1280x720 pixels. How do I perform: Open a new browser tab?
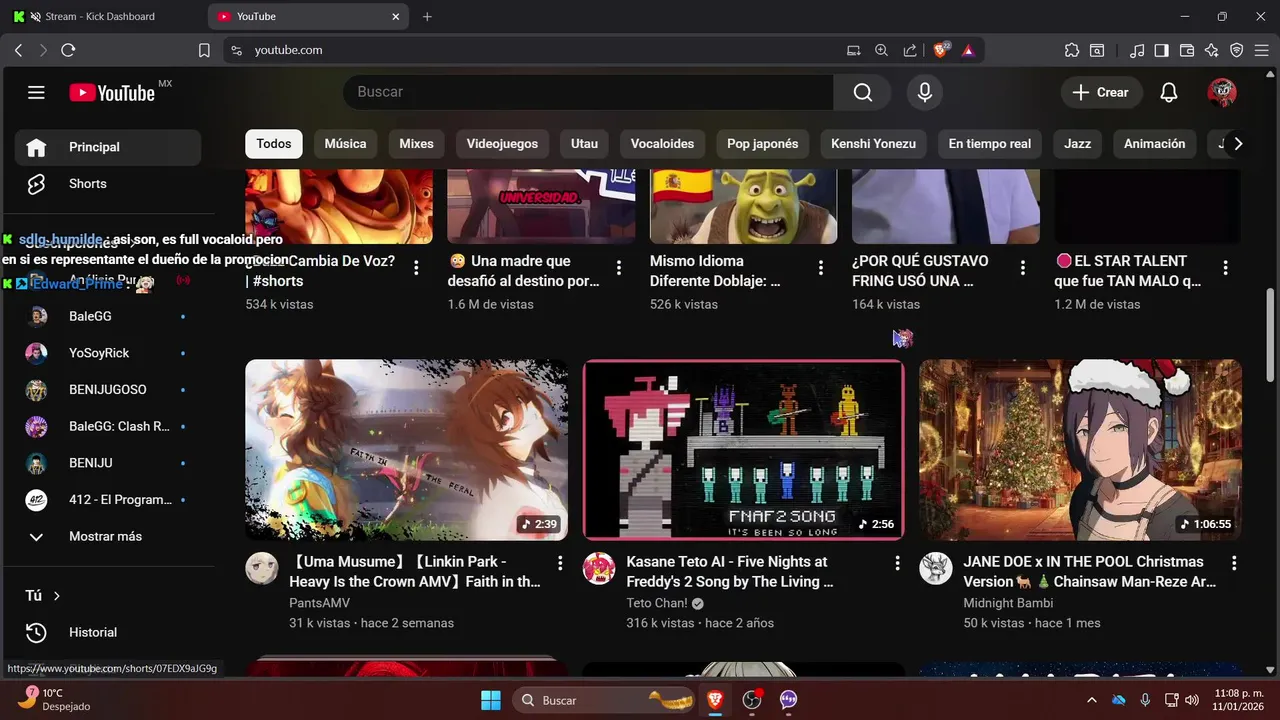pyautogui.click(x=427, y=17)
